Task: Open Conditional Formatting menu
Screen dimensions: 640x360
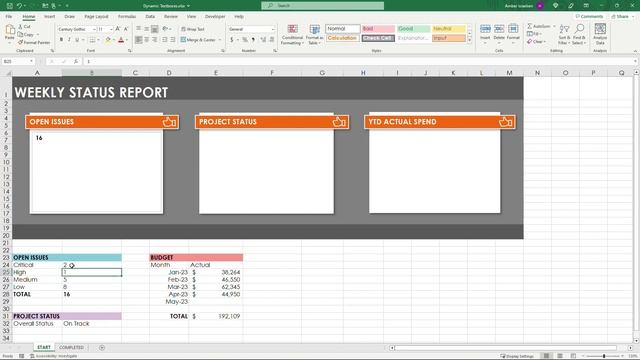Action: 292,34
